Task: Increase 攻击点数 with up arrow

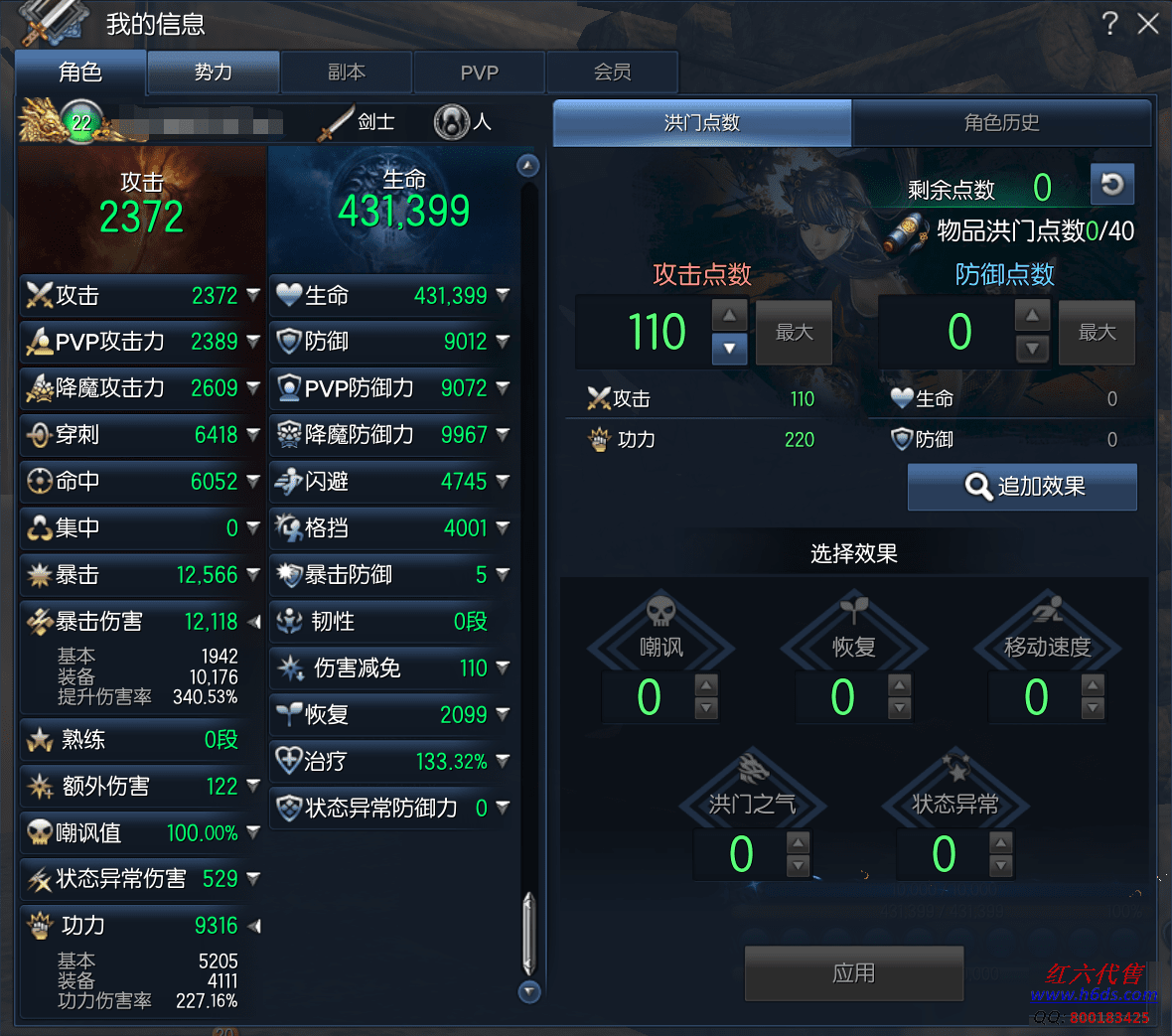Action: coord(729,316)
